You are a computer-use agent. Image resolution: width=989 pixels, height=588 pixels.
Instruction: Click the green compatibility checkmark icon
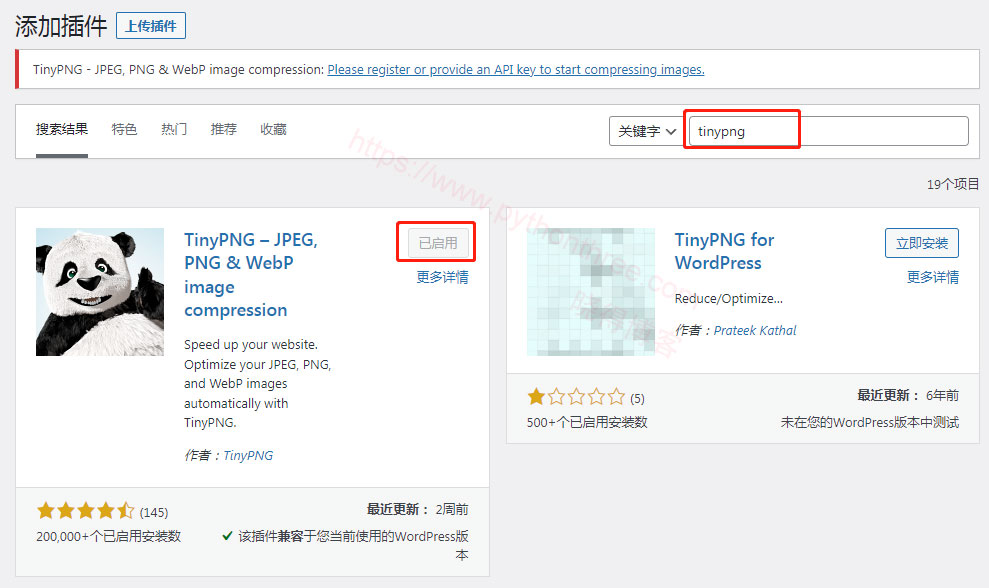tap(228, 536)
